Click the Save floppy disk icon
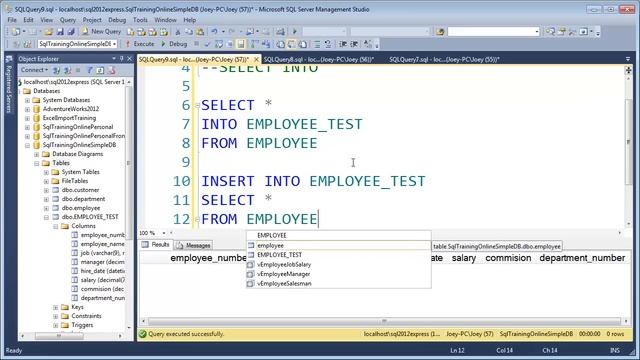The width and height of the screenshot is (640, 360). (60, 31)
